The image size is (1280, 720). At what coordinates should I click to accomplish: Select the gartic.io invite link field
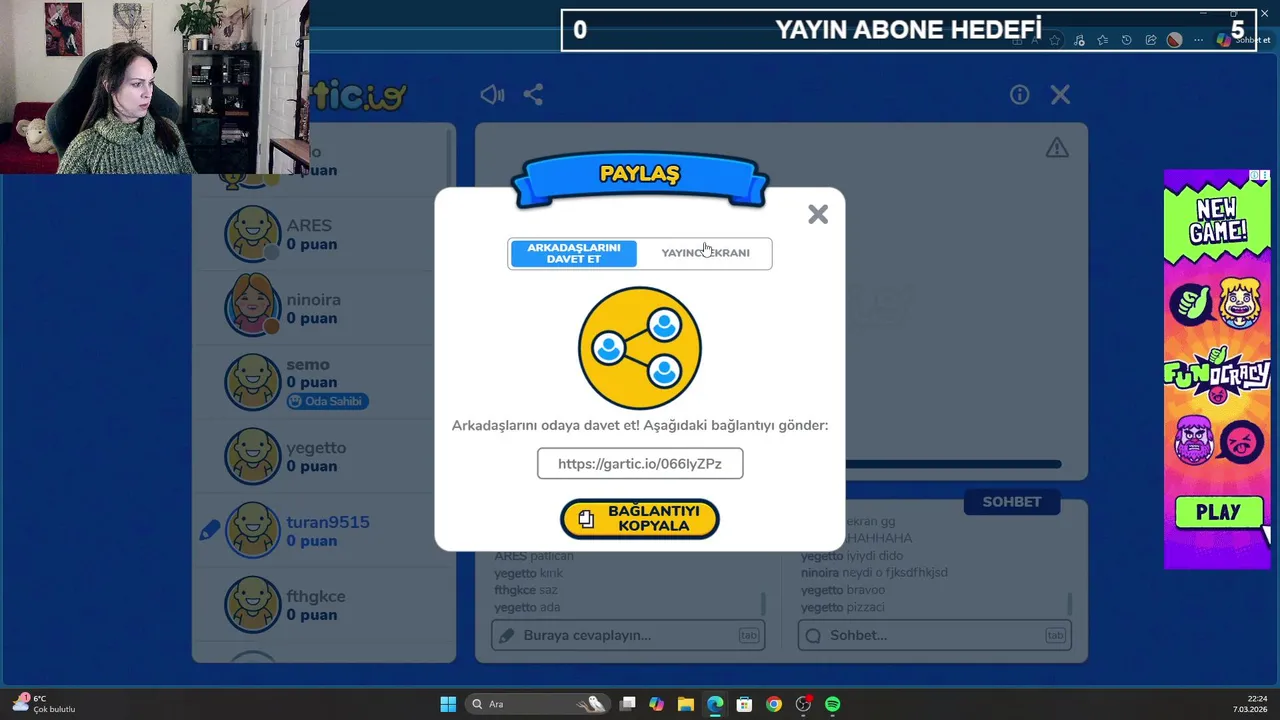[640, 464]
